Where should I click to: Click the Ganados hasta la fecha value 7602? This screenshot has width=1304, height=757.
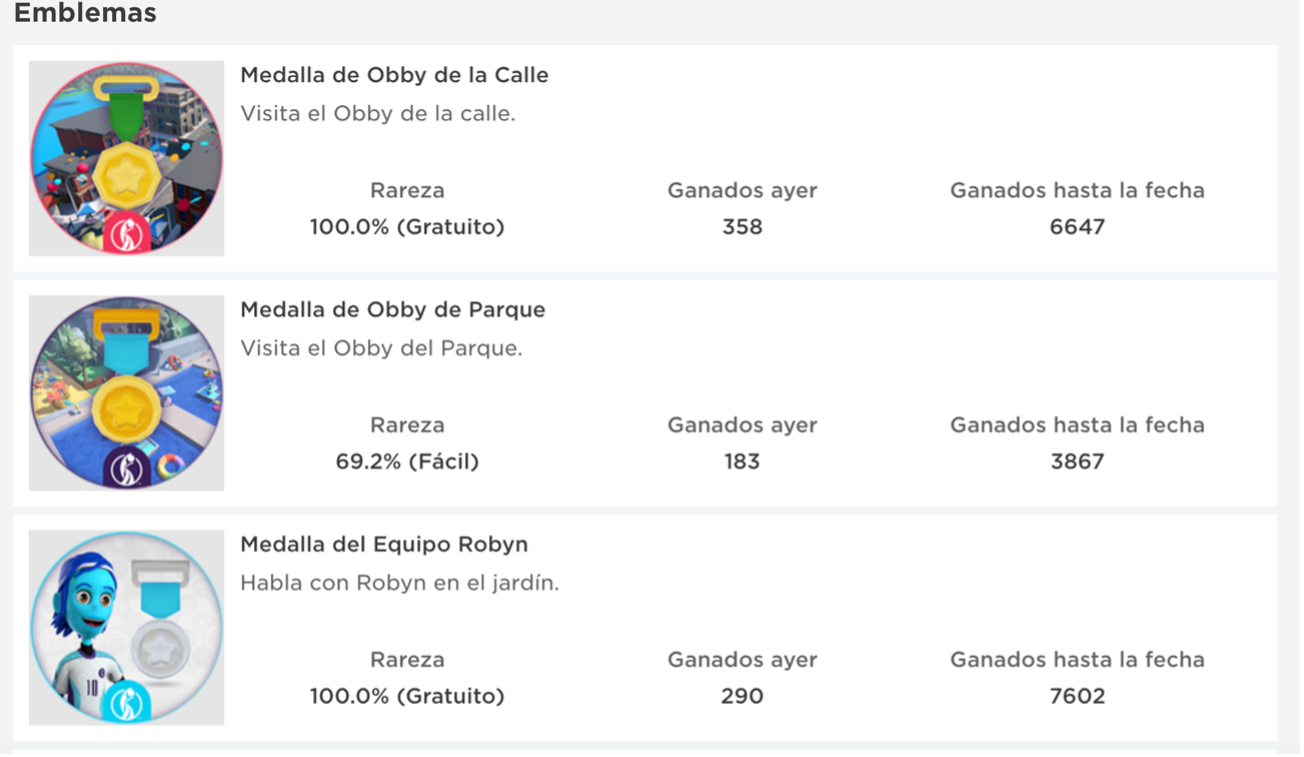pos(1077,697)
